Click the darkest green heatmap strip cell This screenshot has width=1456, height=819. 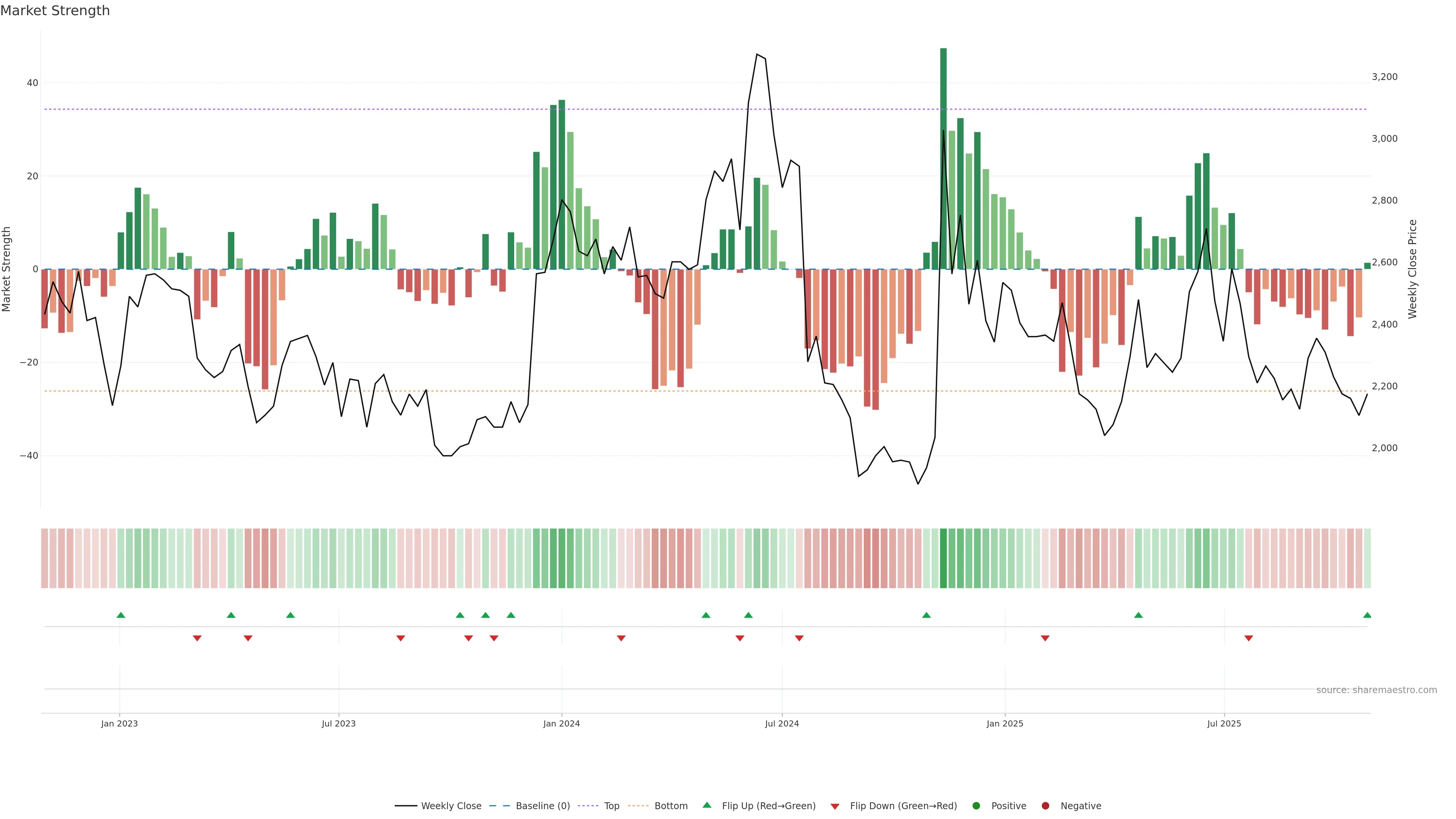coord(943,558)
